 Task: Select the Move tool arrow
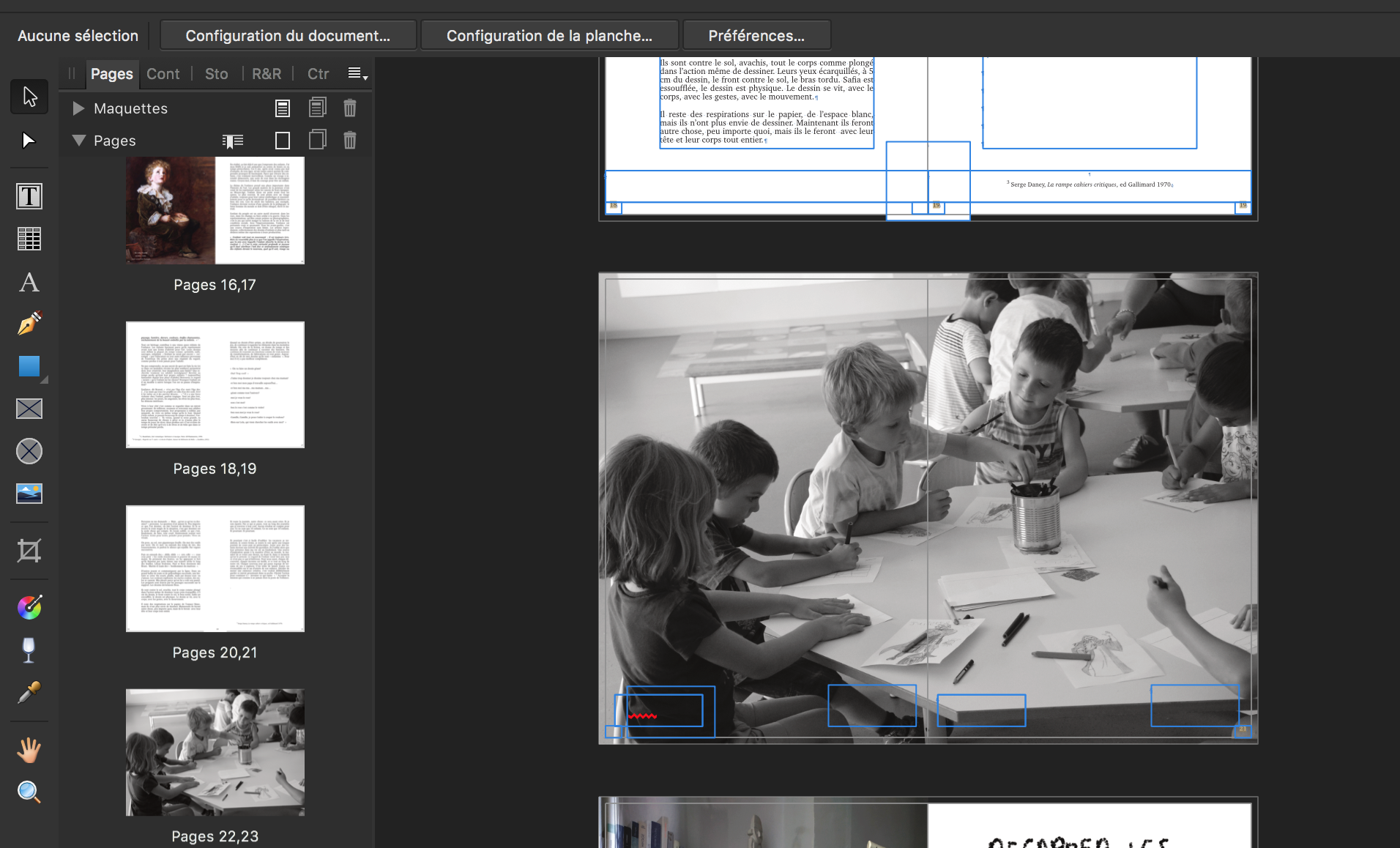click(29, 97)
